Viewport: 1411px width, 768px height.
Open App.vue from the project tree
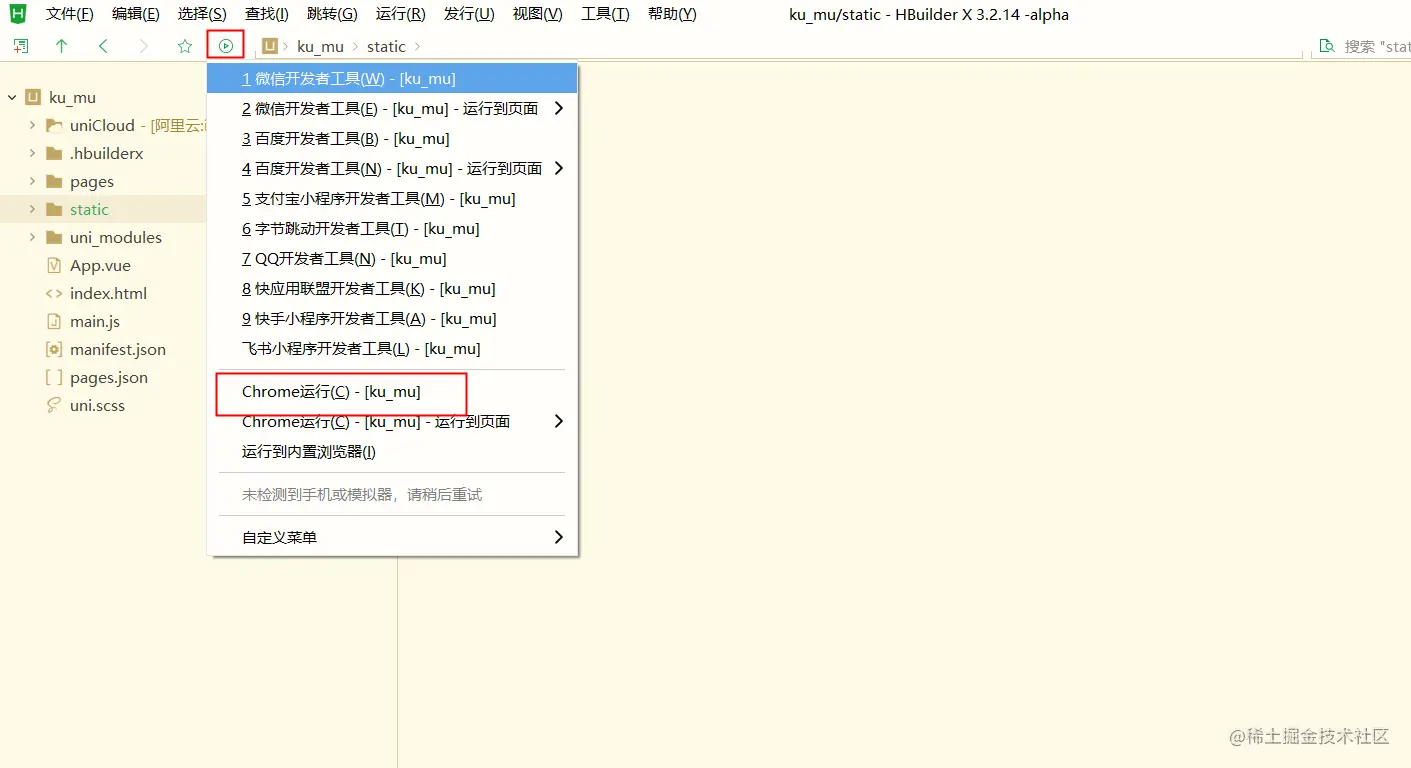click(100, 265)
